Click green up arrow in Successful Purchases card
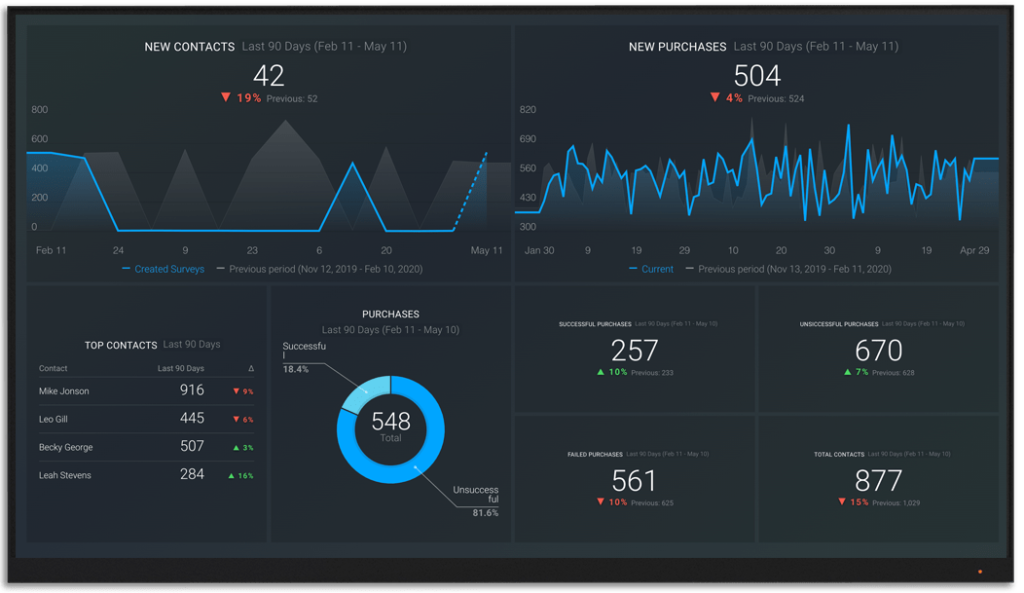The image size is (1024, 593). (600, 372)
